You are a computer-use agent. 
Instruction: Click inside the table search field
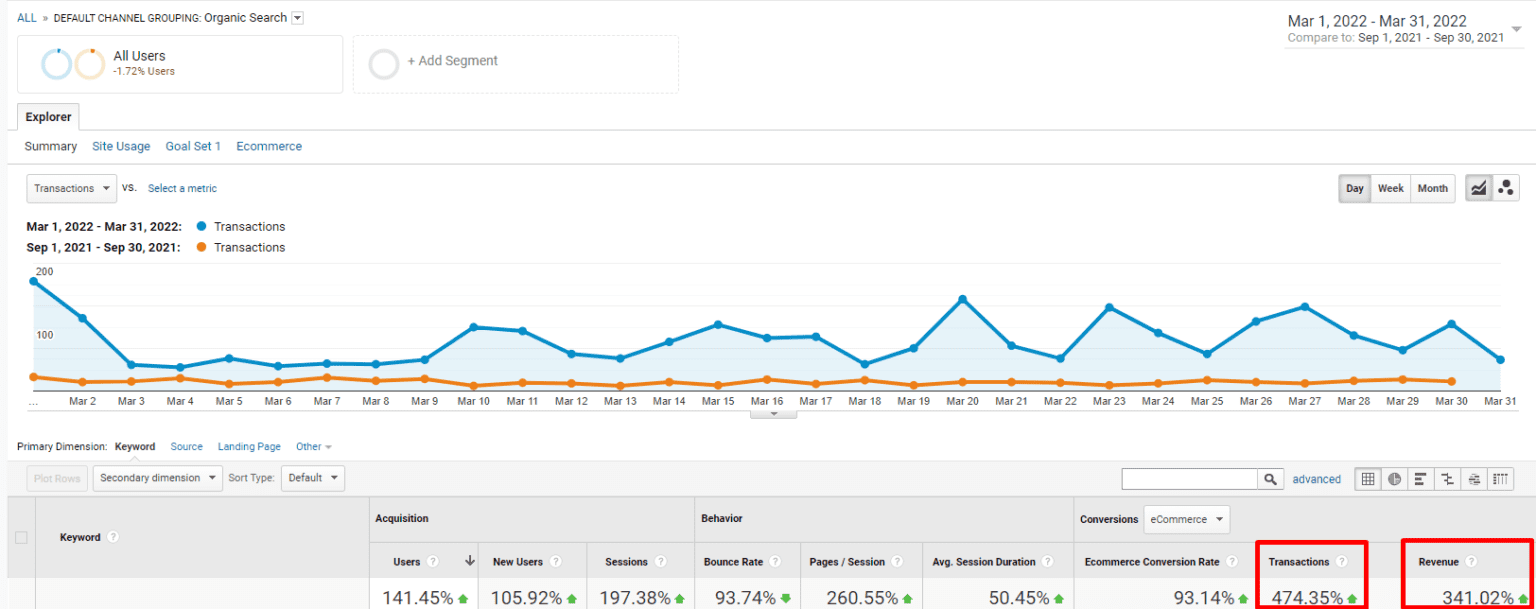(1190, 479)
